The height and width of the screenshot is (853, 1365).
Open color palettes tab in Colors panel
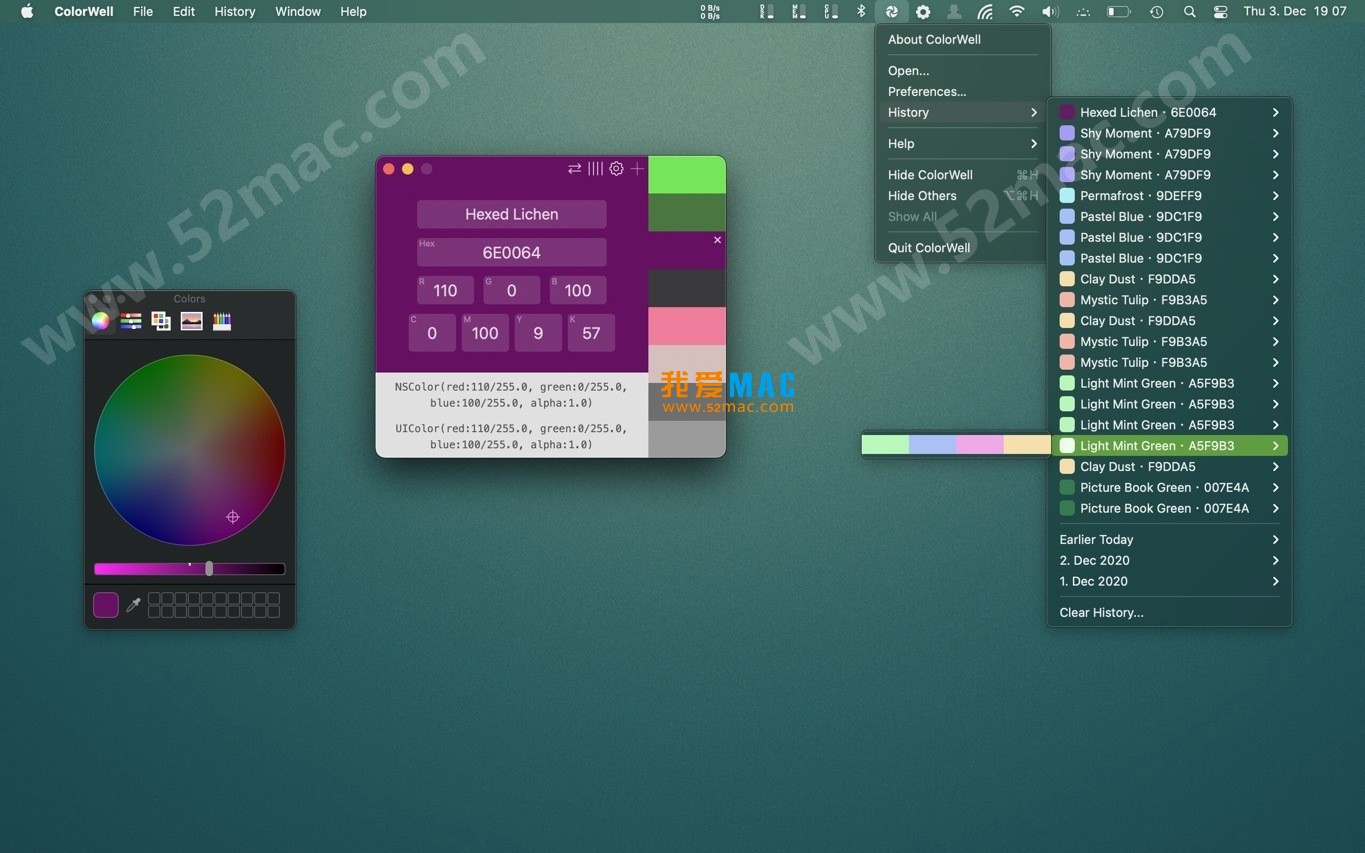161,321
